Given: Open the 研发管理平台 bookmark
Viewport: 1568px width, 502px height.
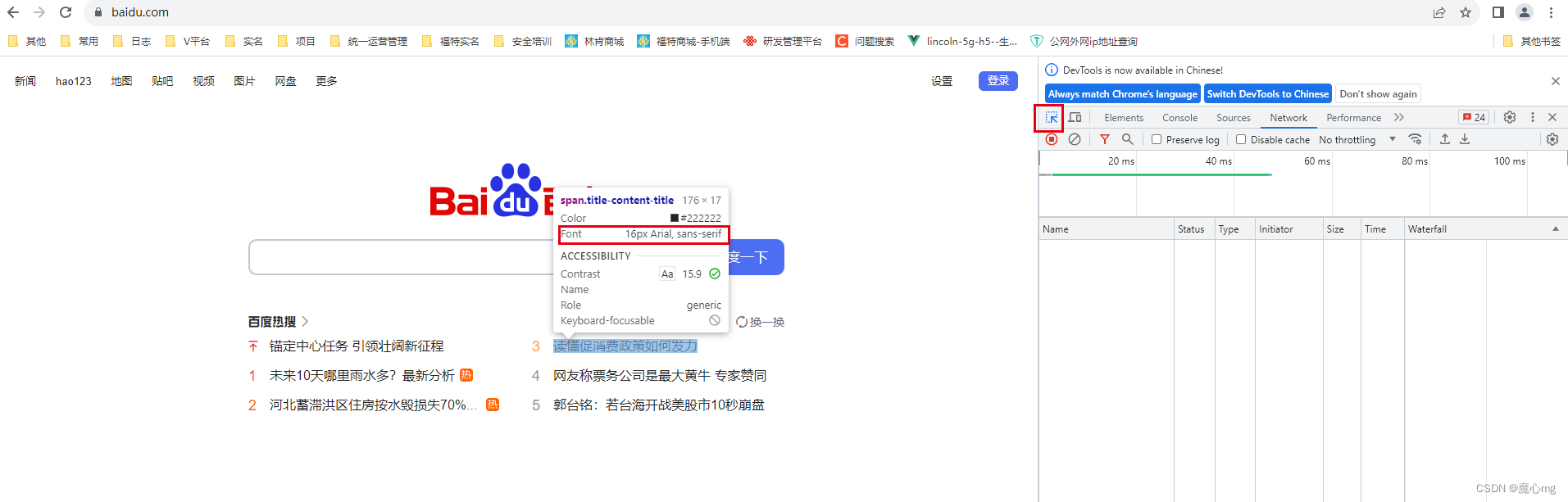Looking at the screenshot, I should [783, 41].
